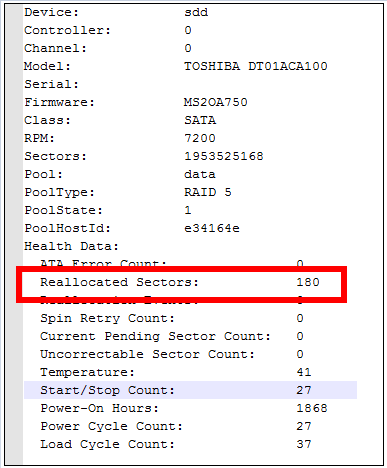Image resolution: width=387 pixels, height=468 pixels.
Task: Click the PoolType value RAID 5
Action: click(208, 192)
